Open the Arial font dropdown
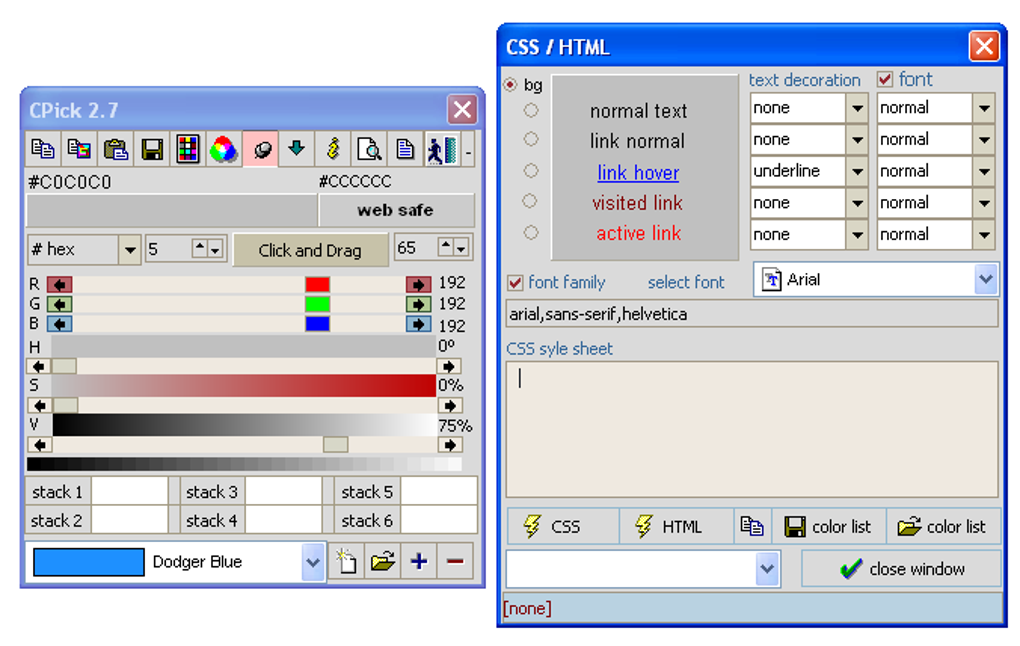Screen dimensions: 1020x646 [x=986, y=280]
